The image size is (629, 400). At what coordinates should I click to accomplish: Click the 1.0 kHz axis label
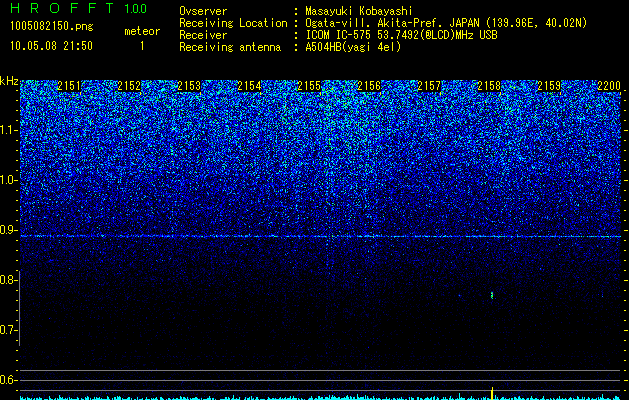8,180
